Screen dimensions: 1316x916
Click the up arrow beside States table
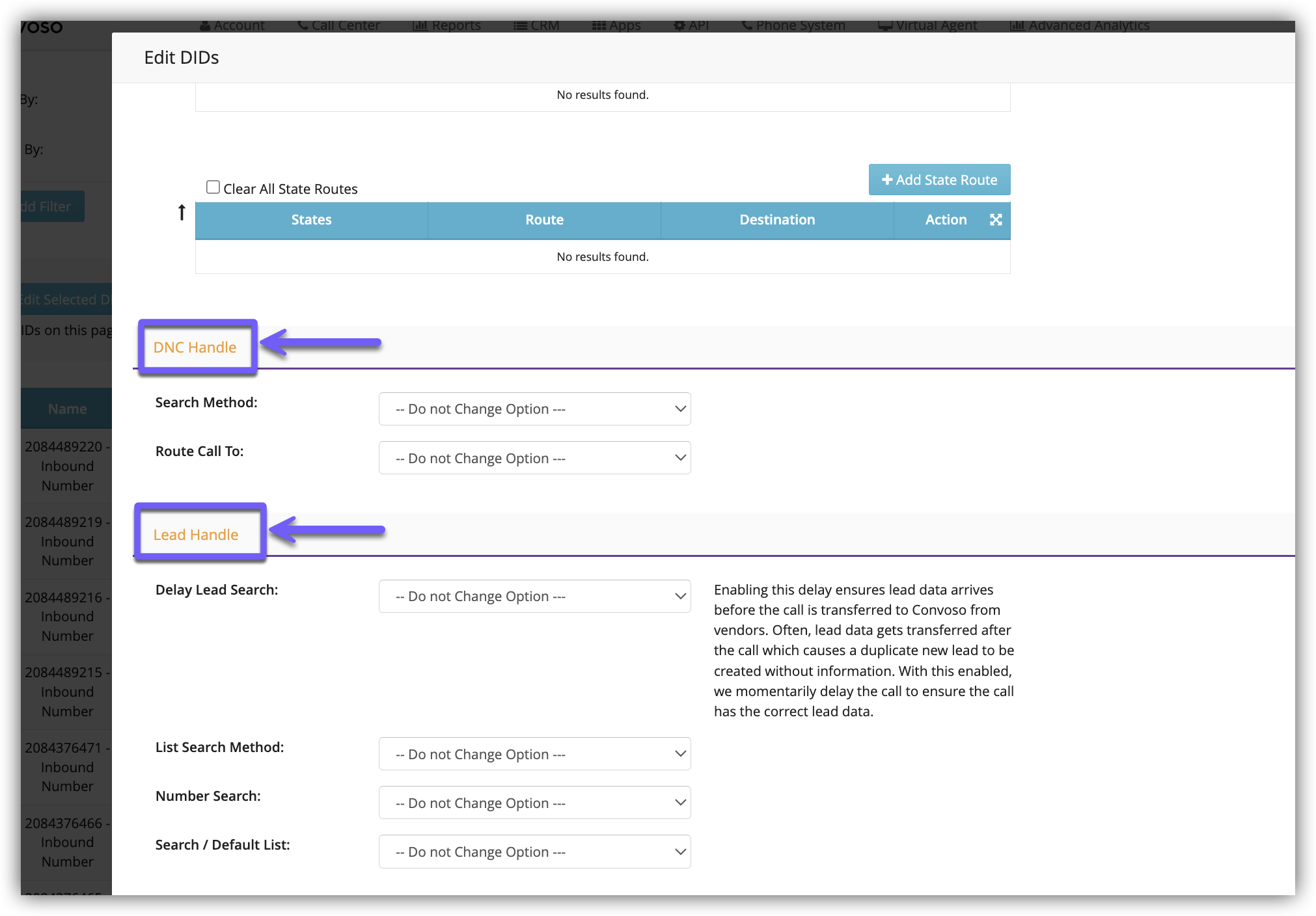tap(182, 212)
